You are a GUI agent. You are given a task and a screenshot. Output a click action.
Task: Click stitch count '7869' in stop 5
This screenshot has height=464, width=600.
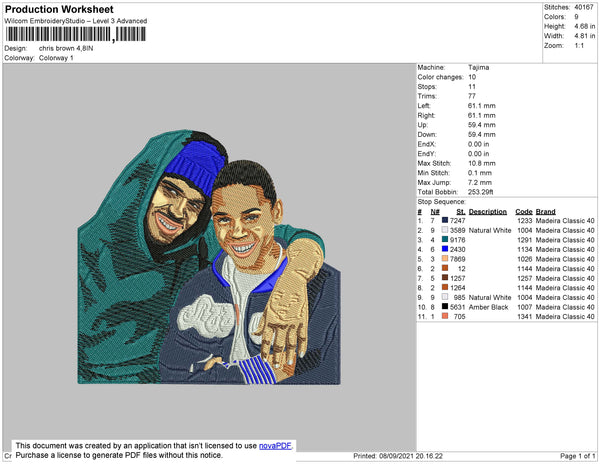[458, 259]
